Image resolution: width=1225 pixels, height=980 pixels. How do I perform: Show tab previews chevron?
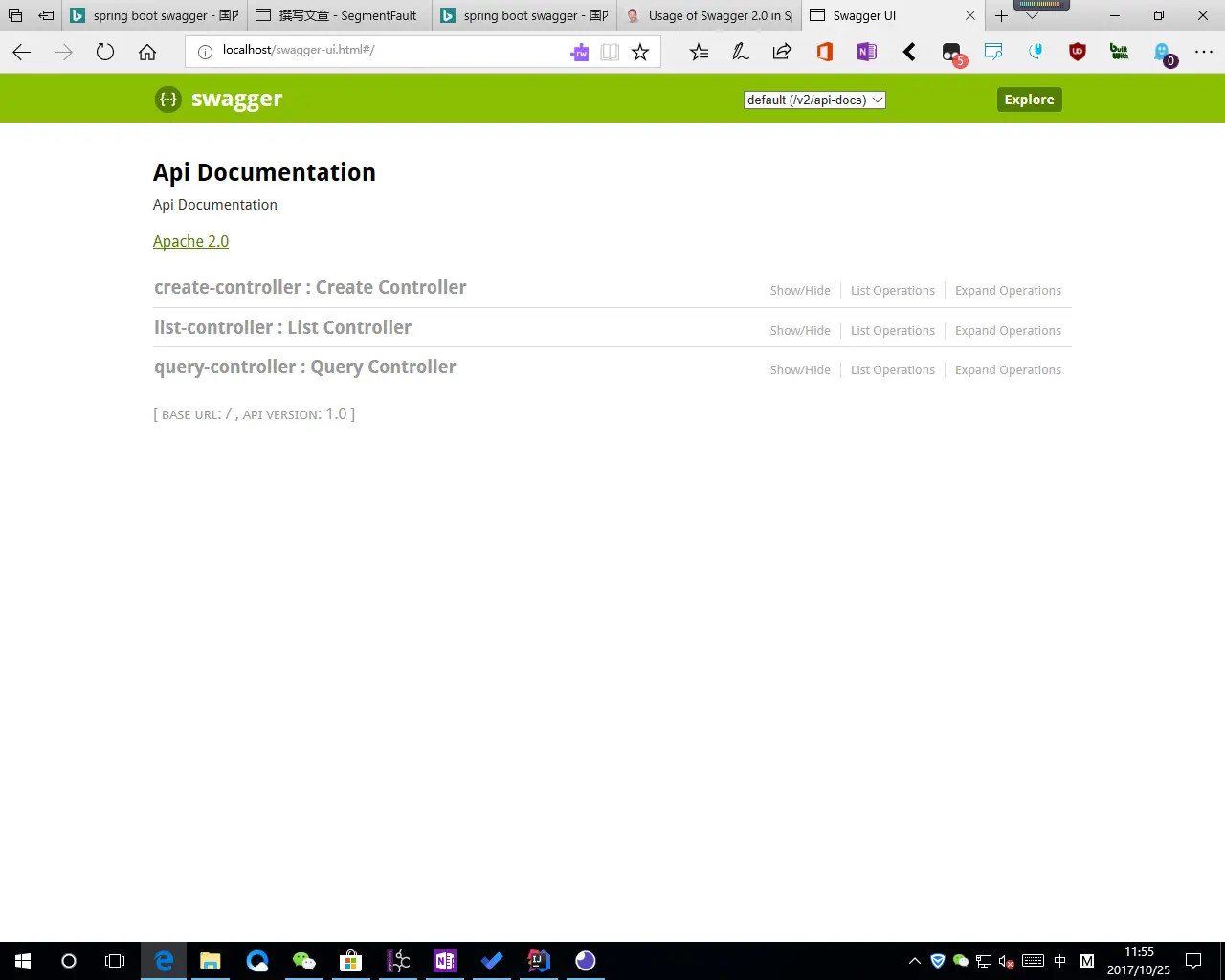point(1032,15)
